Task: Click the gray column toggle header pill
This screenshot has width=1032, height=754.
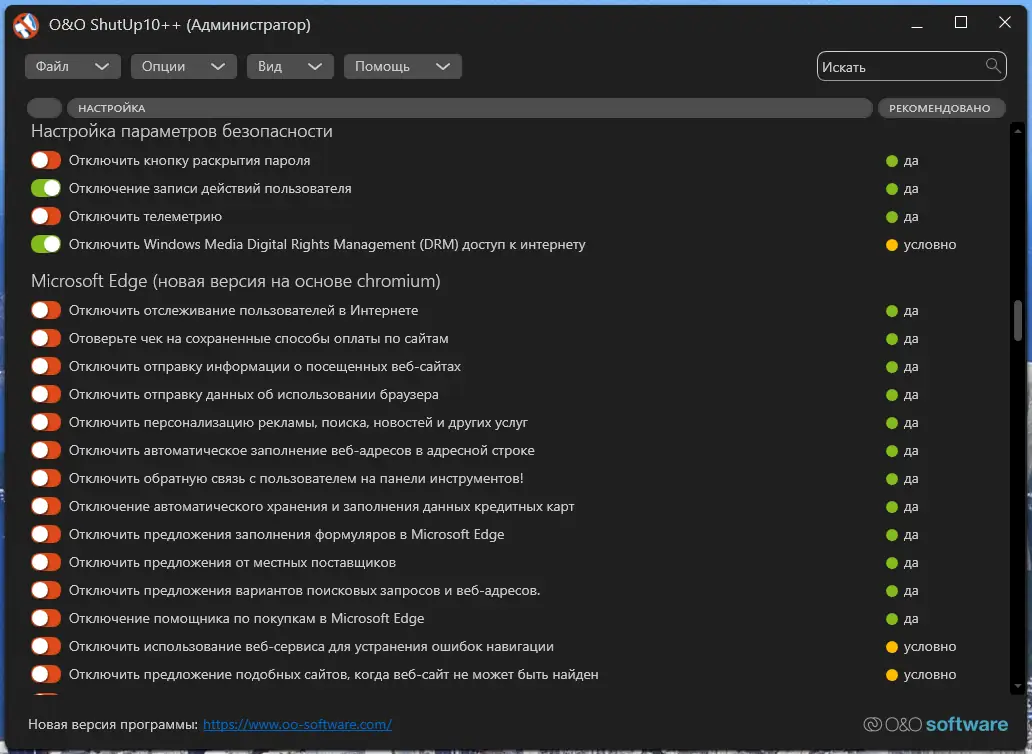Action: 45,108
